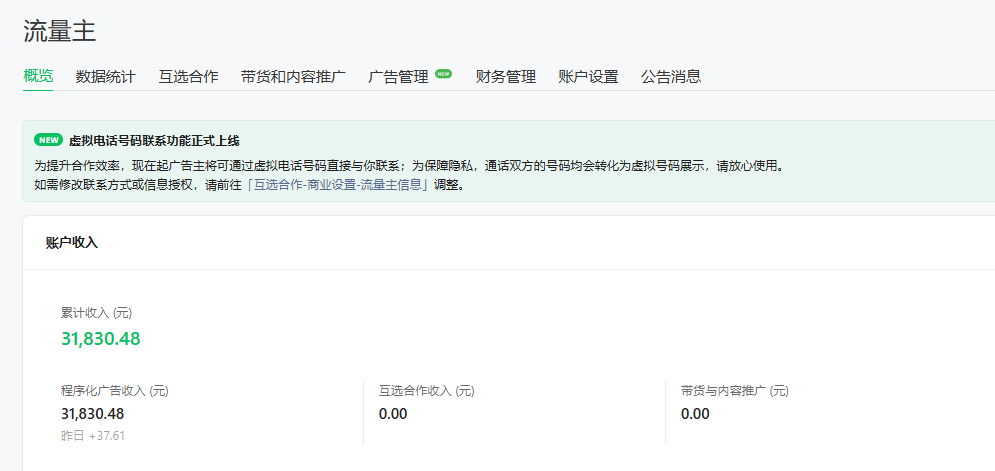Click the 带货与内容推广 (元) income label
The image size is (995, 471).
[x=734, y=390]
